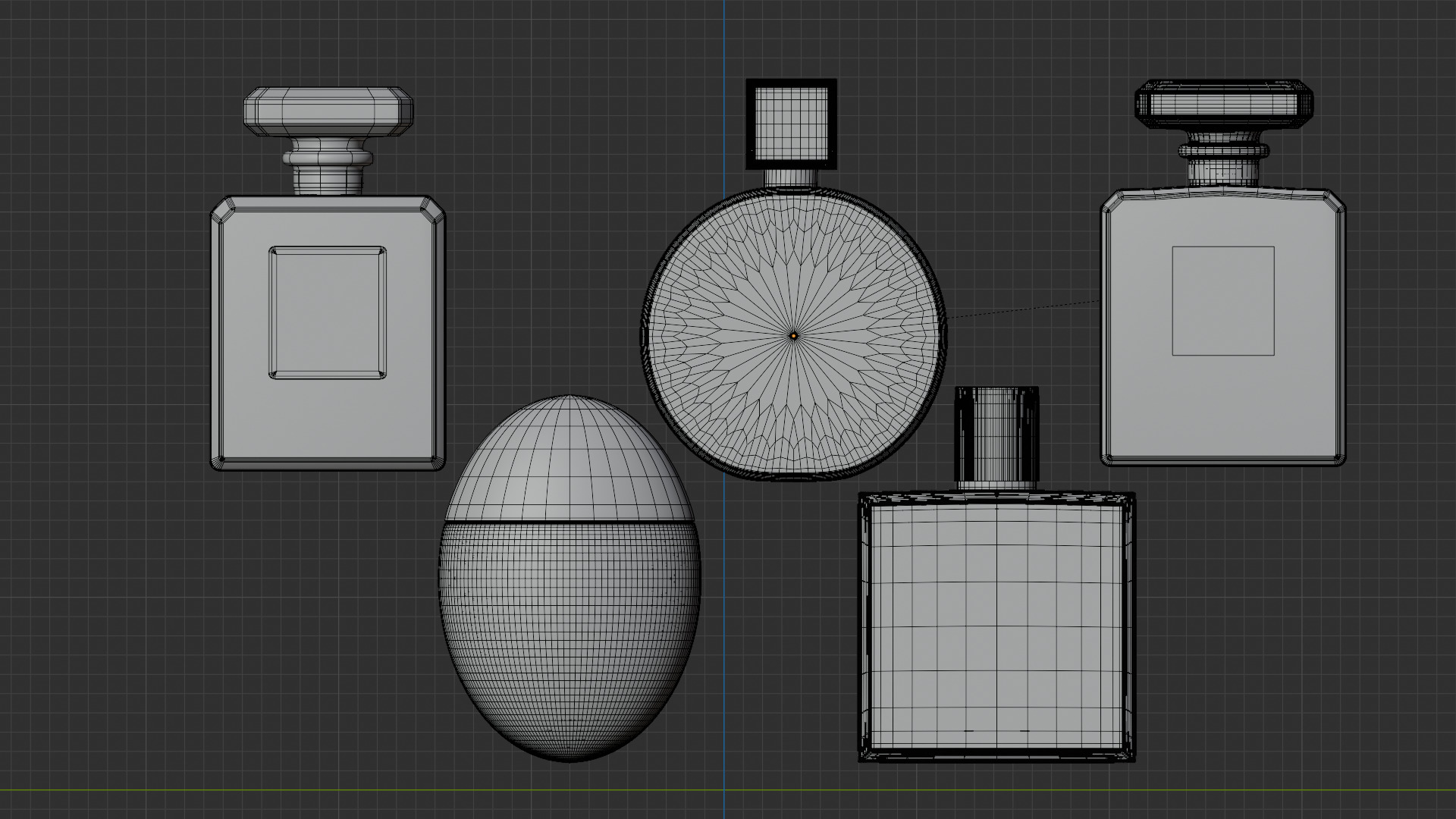Click the inset label panel on left bottle
1456x819 pixels.
[328, 312]
